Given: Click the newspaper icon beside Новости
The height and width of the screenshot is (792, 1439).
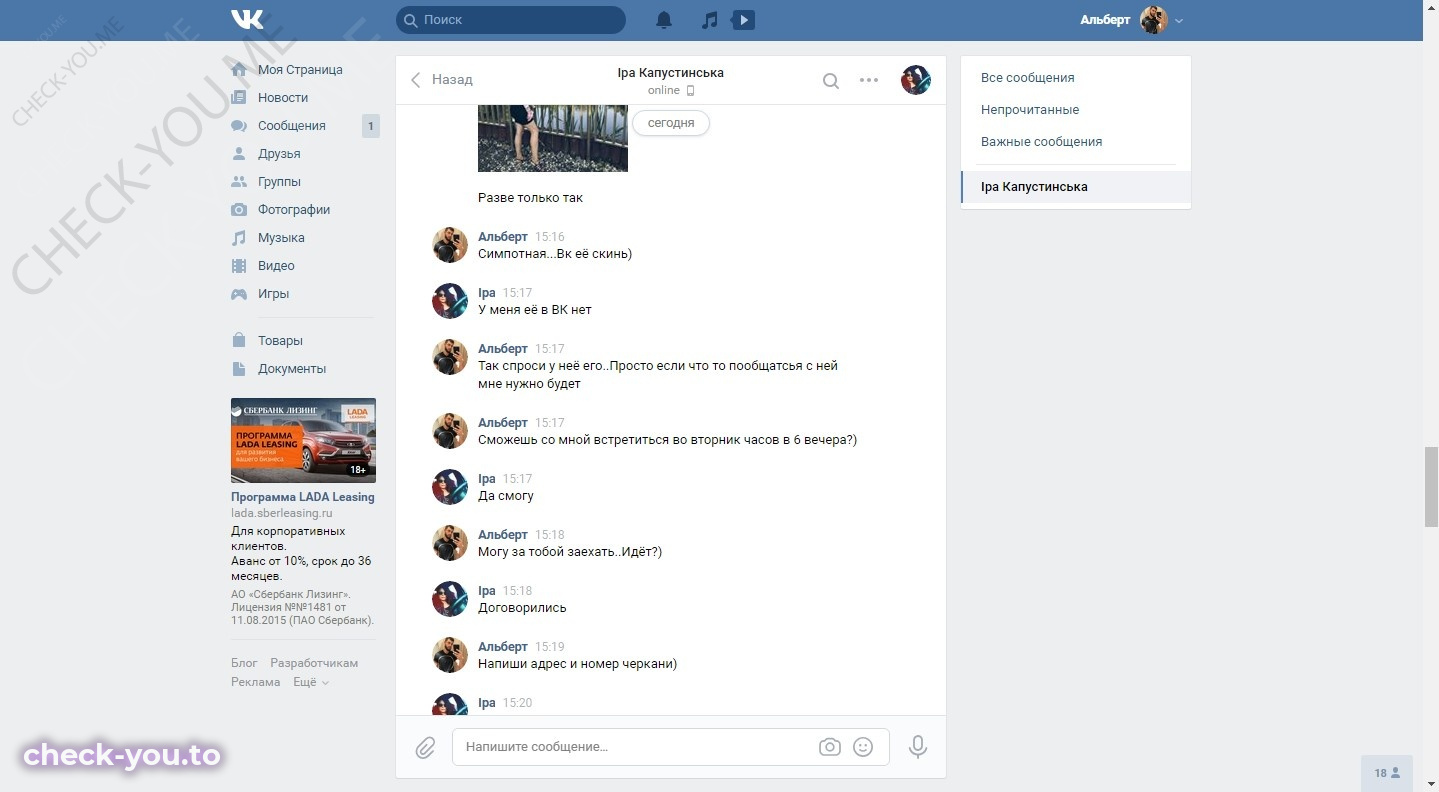Looking at the screenshot, I should click(x=239, y=98).
